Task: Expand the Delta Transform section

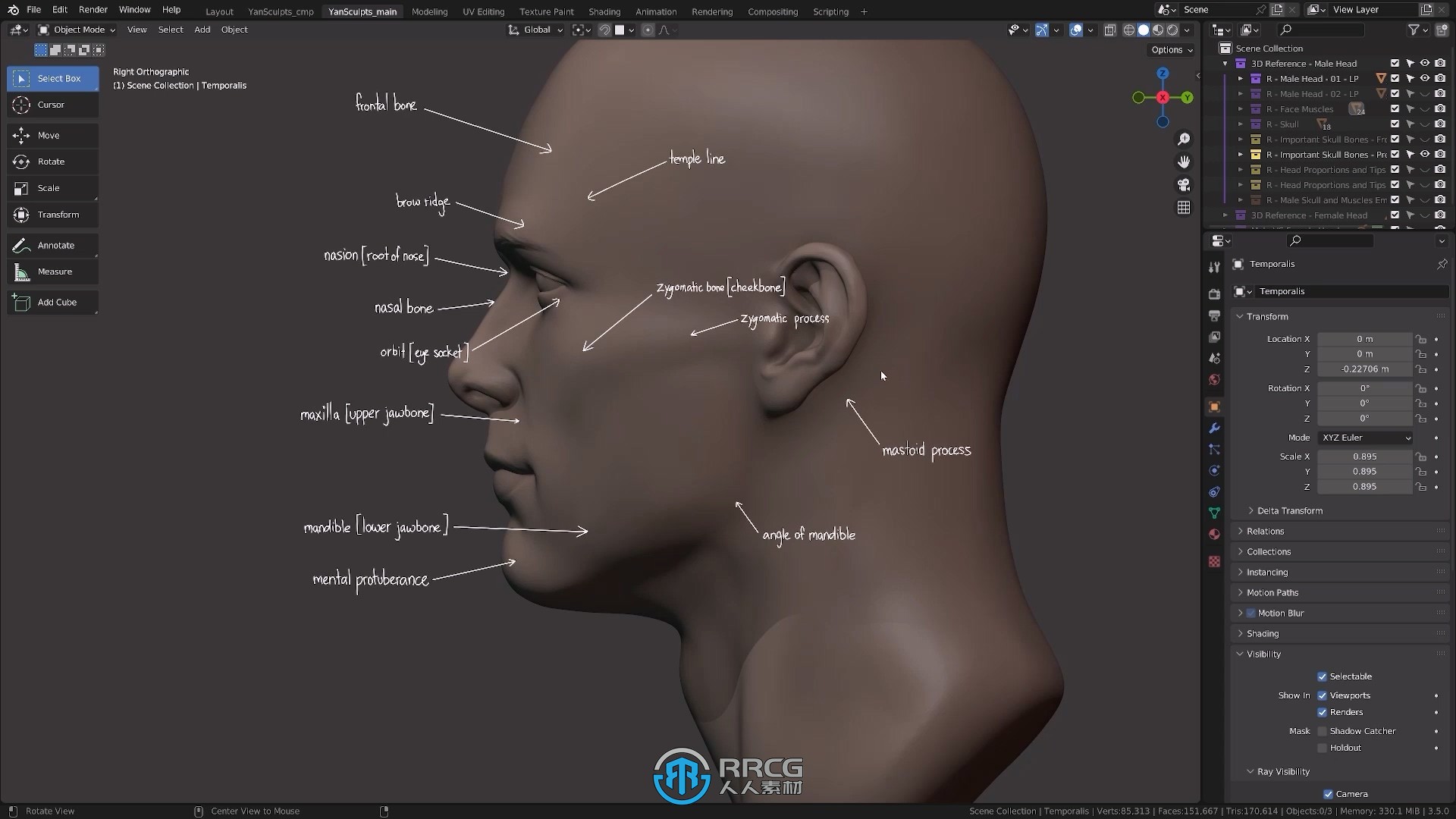Action: pos(1289,510)
